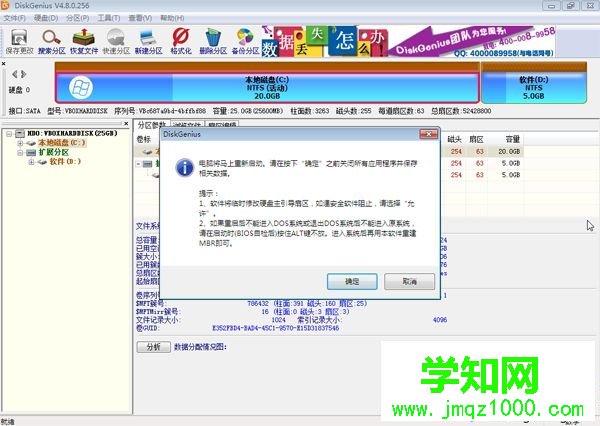
Task: Click the Windows logo on the C: partition bar
Action: tap(81, 87)
